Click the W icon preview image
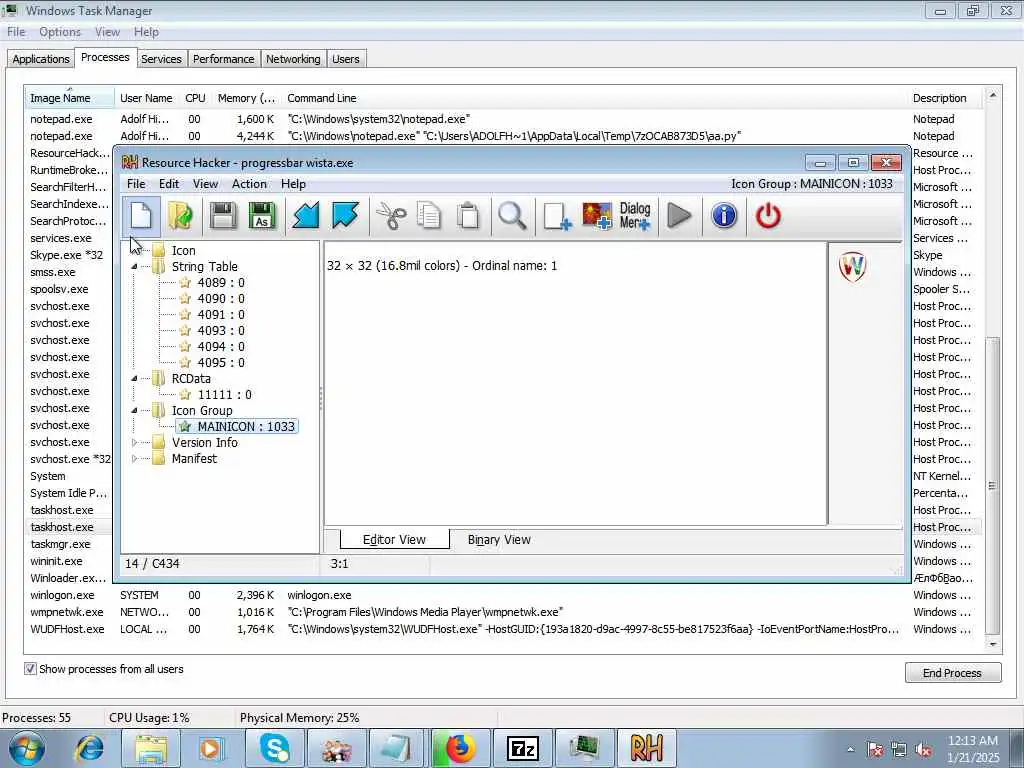Viewport: 1024px width, 768px height. [x=852, y=266]
